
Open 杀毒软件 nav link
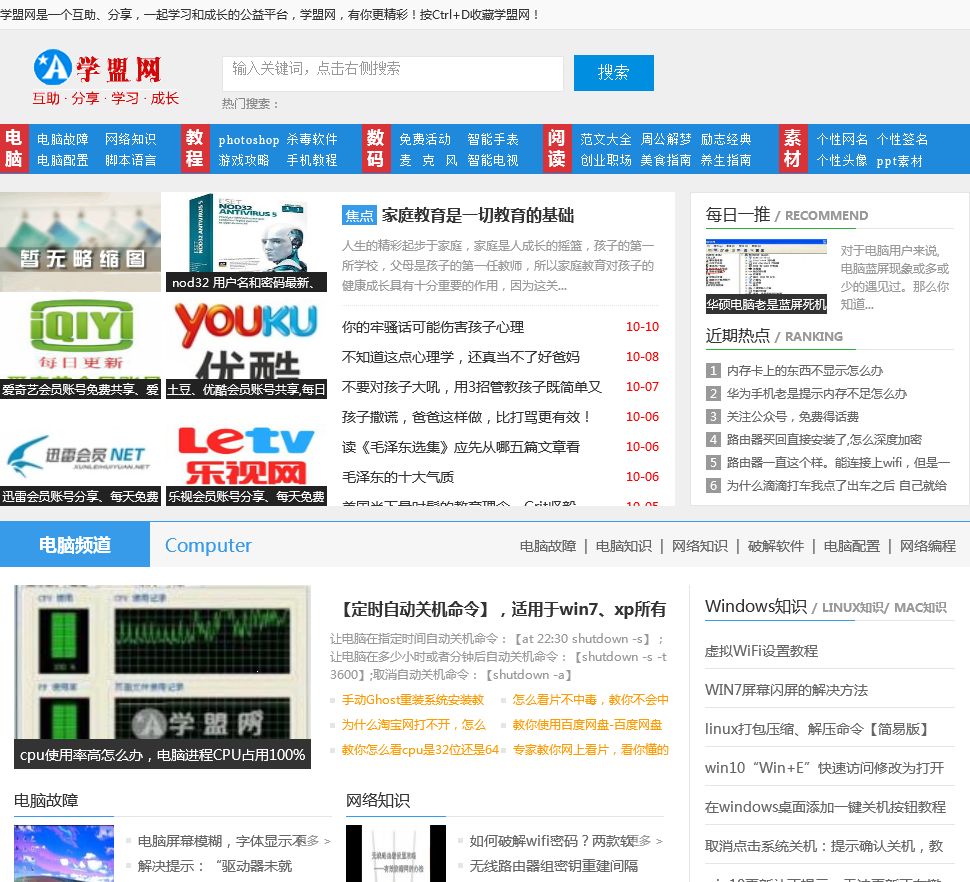click(x=312, y=139)
